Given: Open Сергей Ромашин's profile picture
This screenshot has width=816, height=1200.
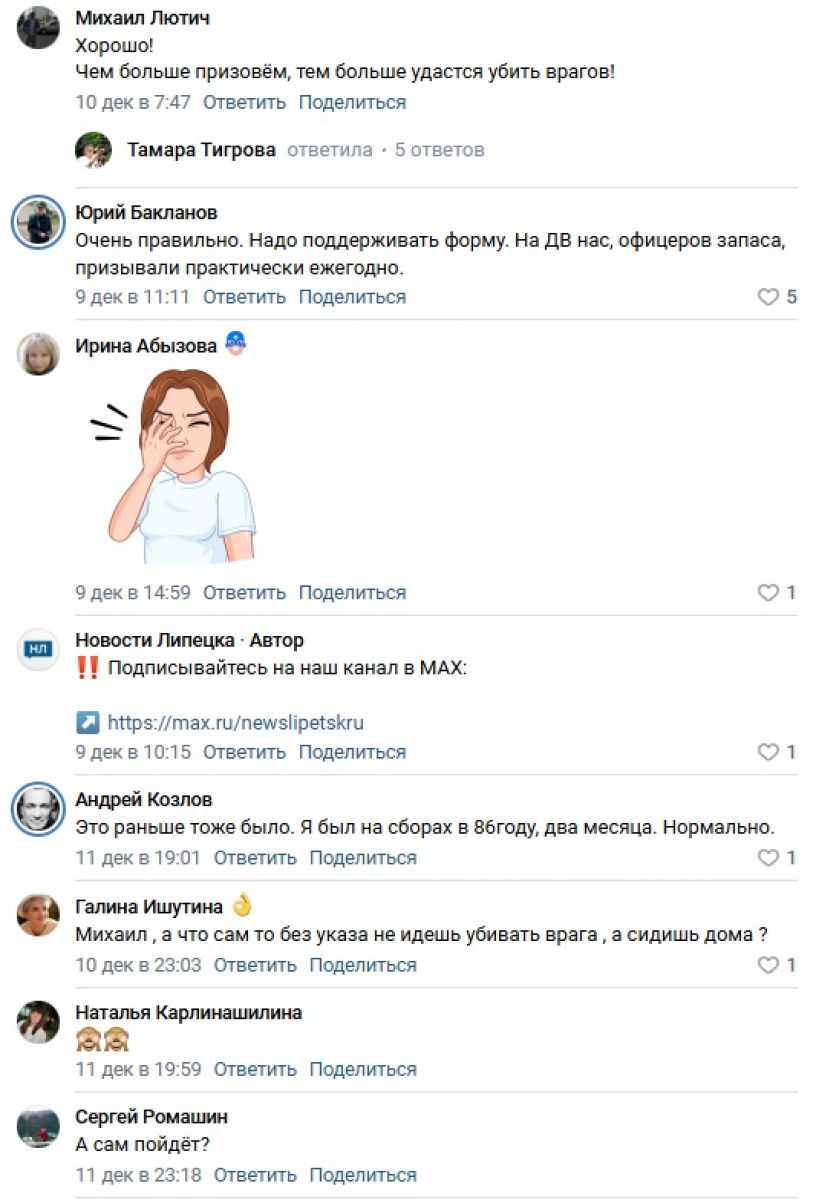Looking at the screenshot, I should (38, 1127).
